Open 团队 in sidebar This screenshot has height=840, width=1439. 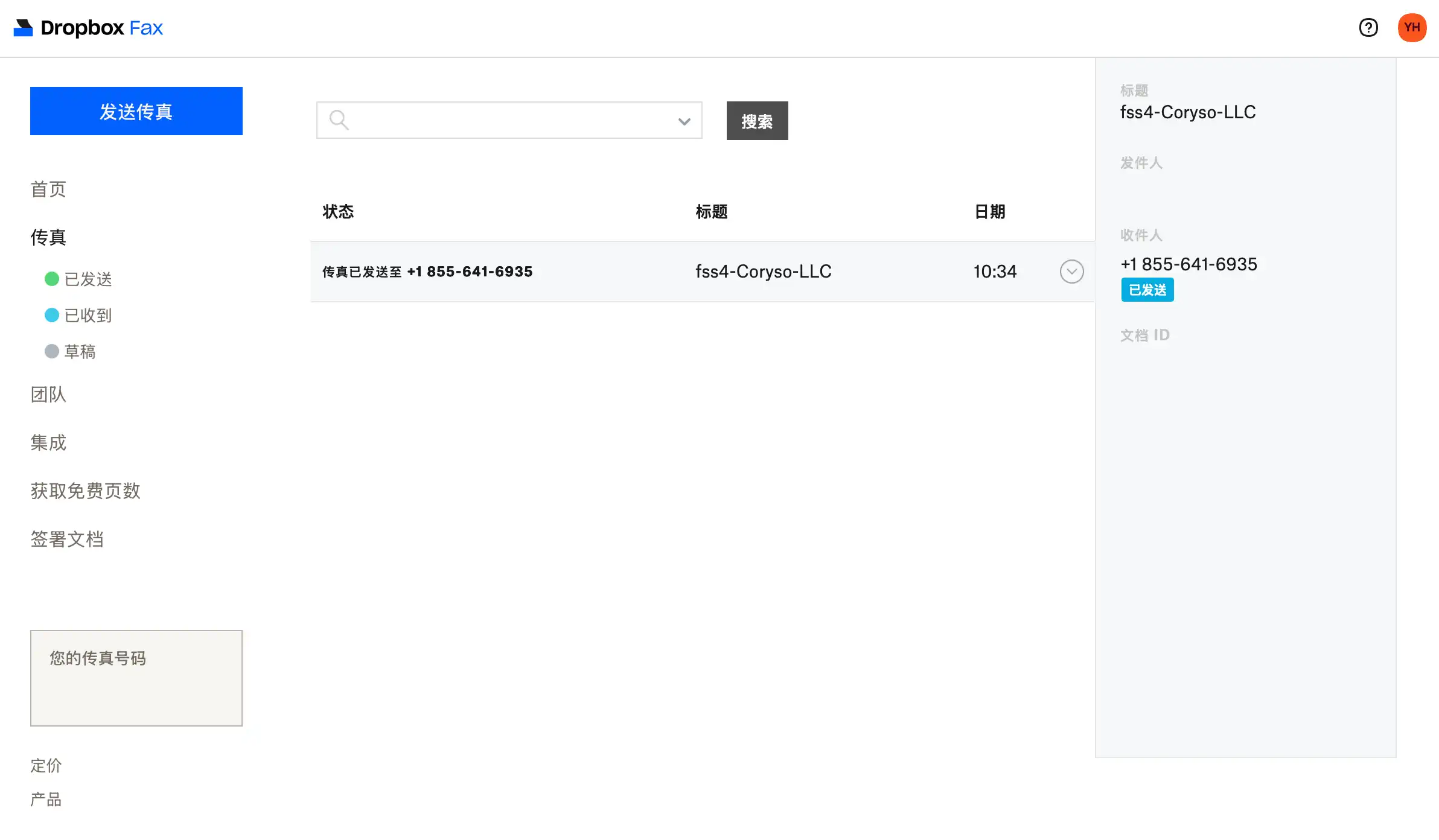click(x=48, y=394)
